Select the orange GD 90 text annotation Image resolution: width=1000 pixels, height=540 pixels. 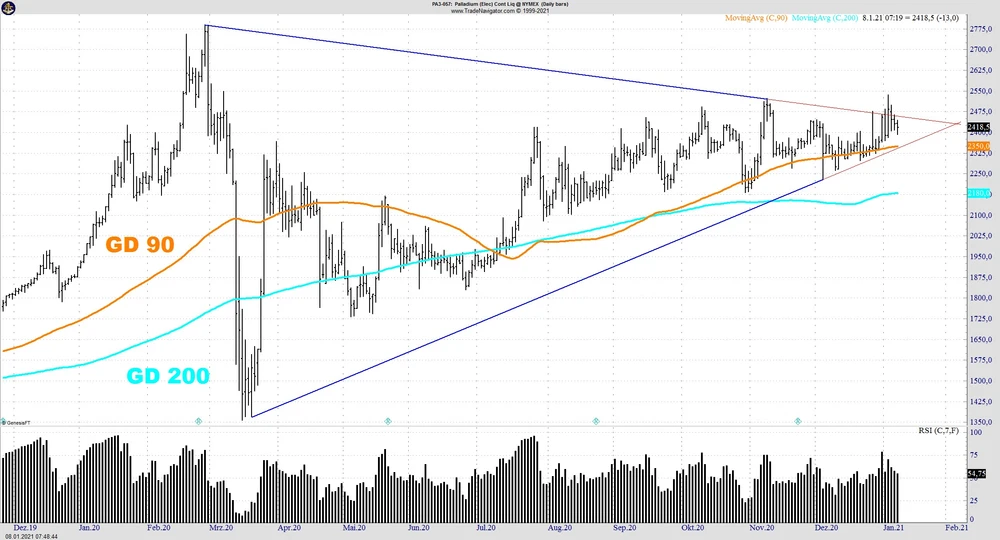pos(141,243)
